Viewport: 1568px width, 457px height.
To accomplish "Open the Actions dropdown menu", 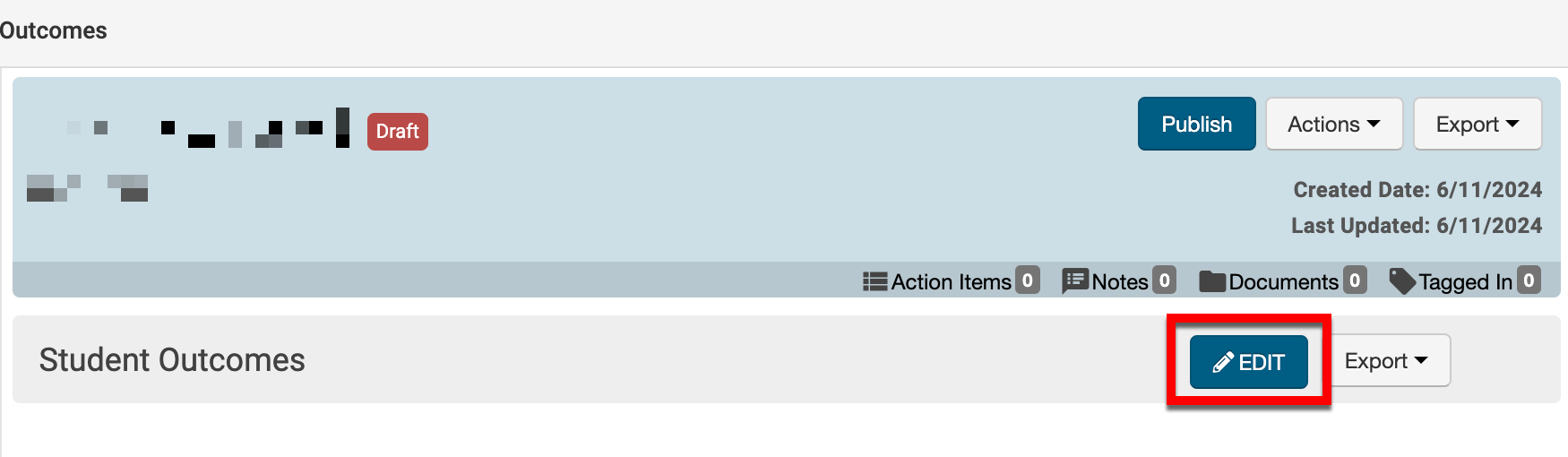I will [x=1333, y=124].
